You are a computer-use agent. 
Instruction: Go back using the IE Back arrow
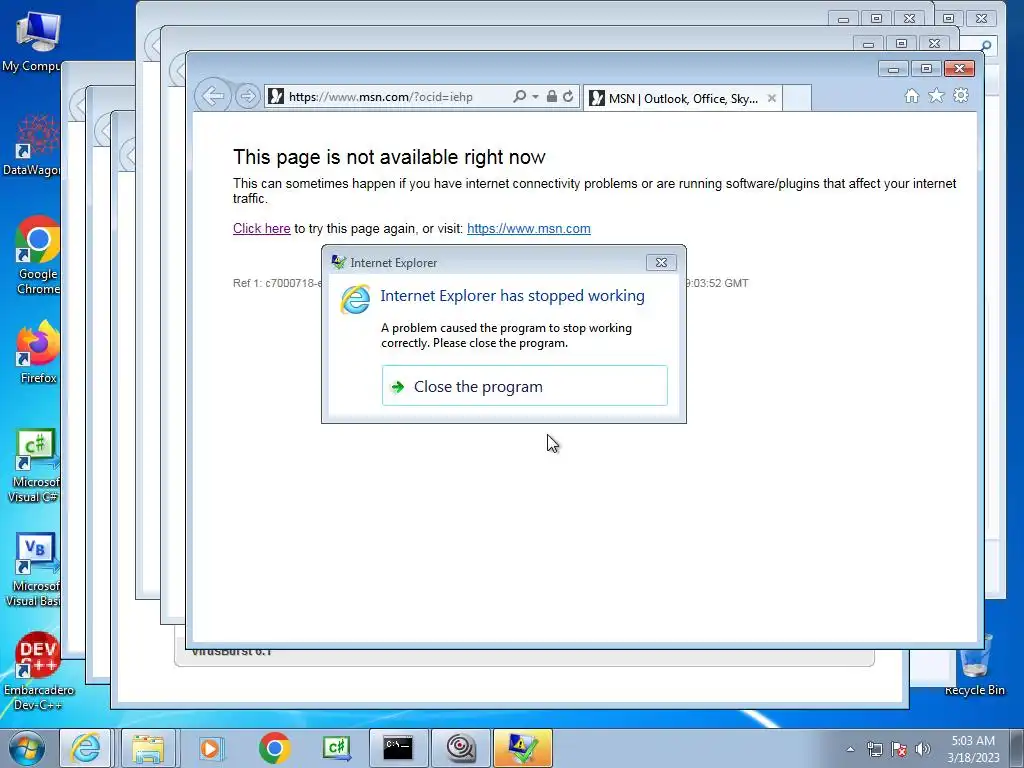[213, 97]
